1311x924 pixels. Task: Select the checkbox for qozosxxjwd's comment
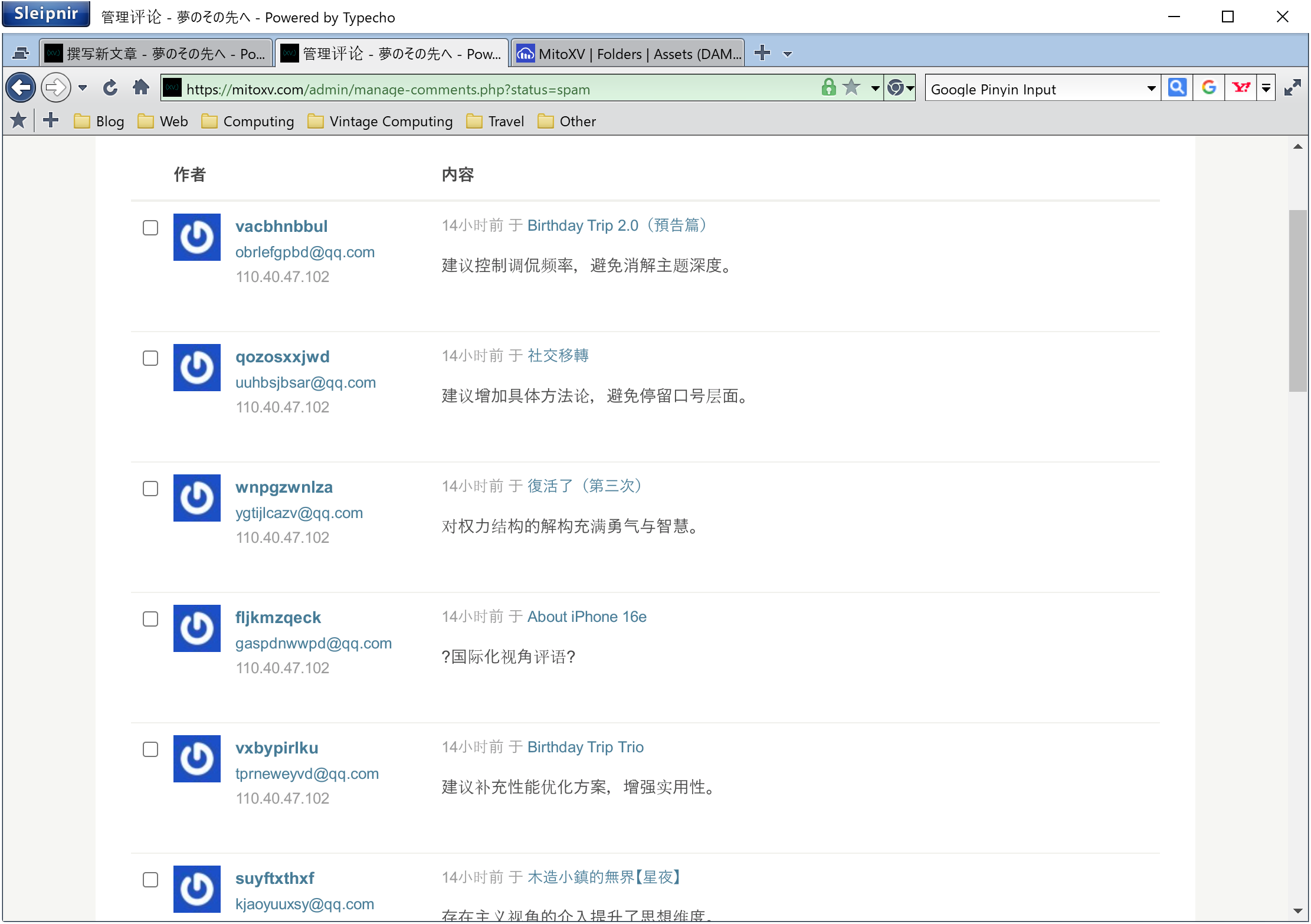pos(150,358)
